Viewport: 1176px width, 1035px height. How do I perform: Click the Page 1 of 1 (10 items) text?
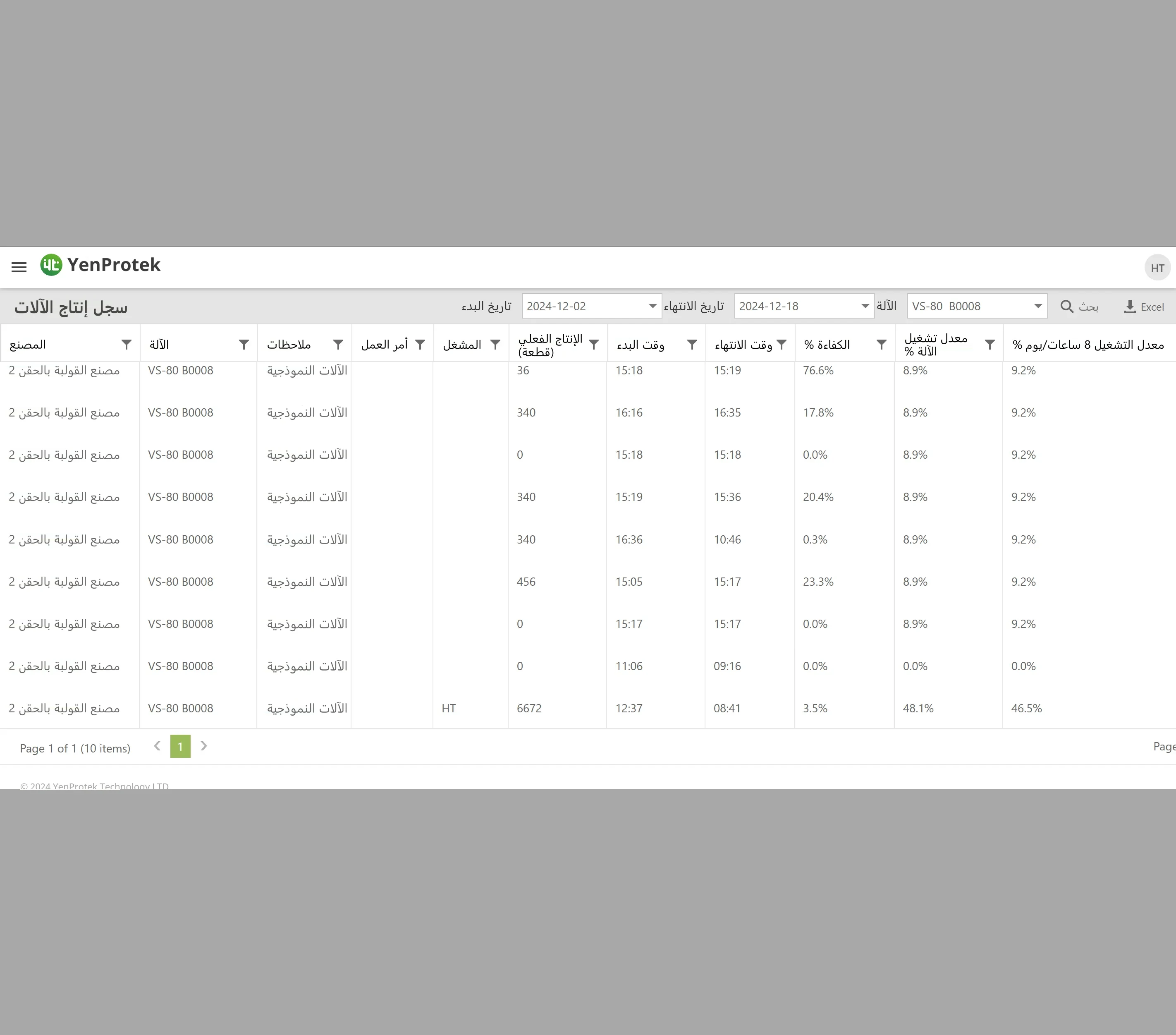[x=75, y=748]
